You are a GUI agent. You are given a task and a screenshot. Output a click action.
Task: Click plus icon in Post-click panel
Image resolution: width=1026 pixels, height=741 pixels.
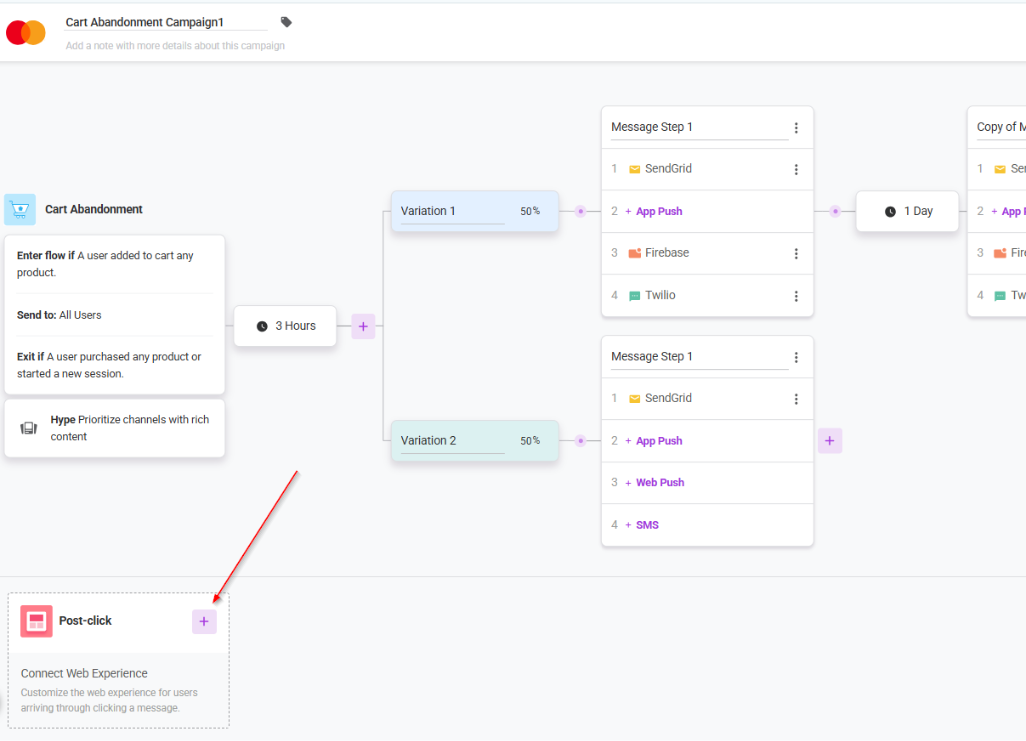tap(204, 621)
